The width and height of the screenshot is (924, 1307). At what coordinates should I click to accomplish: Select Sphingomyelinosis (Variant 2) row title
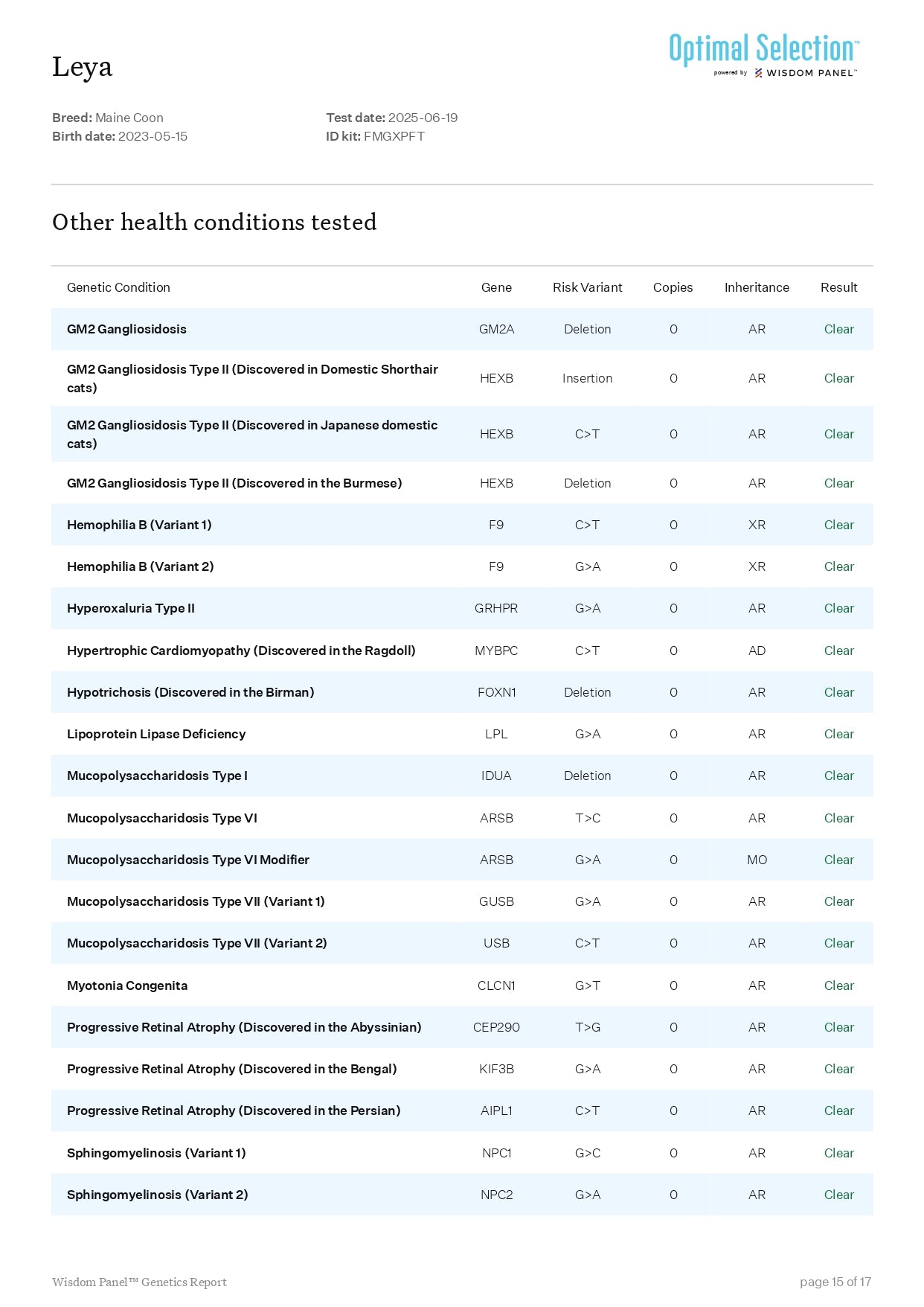click(x=158, y=1195)
